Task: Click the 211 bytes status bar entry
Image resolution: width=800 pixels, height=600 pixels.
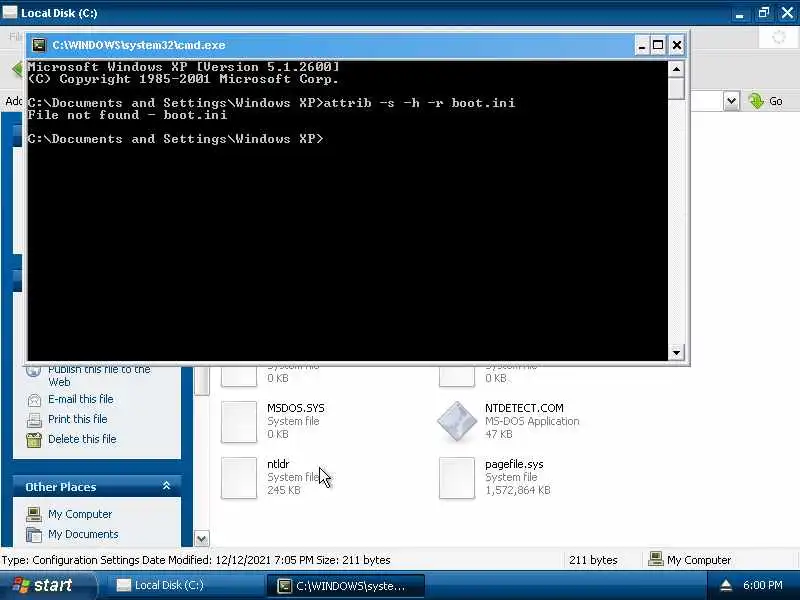Action: 593,560
